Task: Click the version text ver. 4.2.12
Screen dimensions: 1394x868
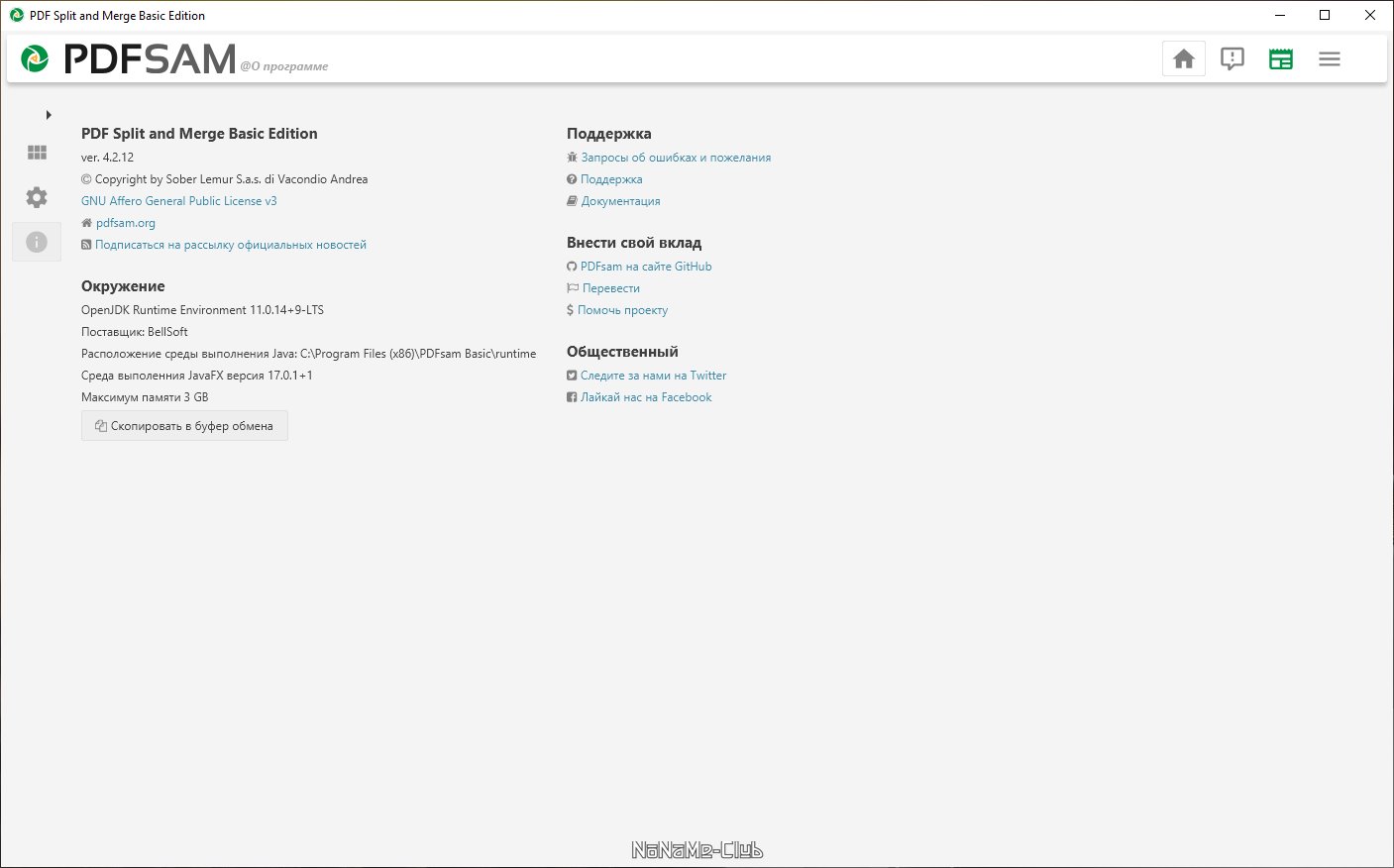Action: pyautogui.click(x=107, y=158)
